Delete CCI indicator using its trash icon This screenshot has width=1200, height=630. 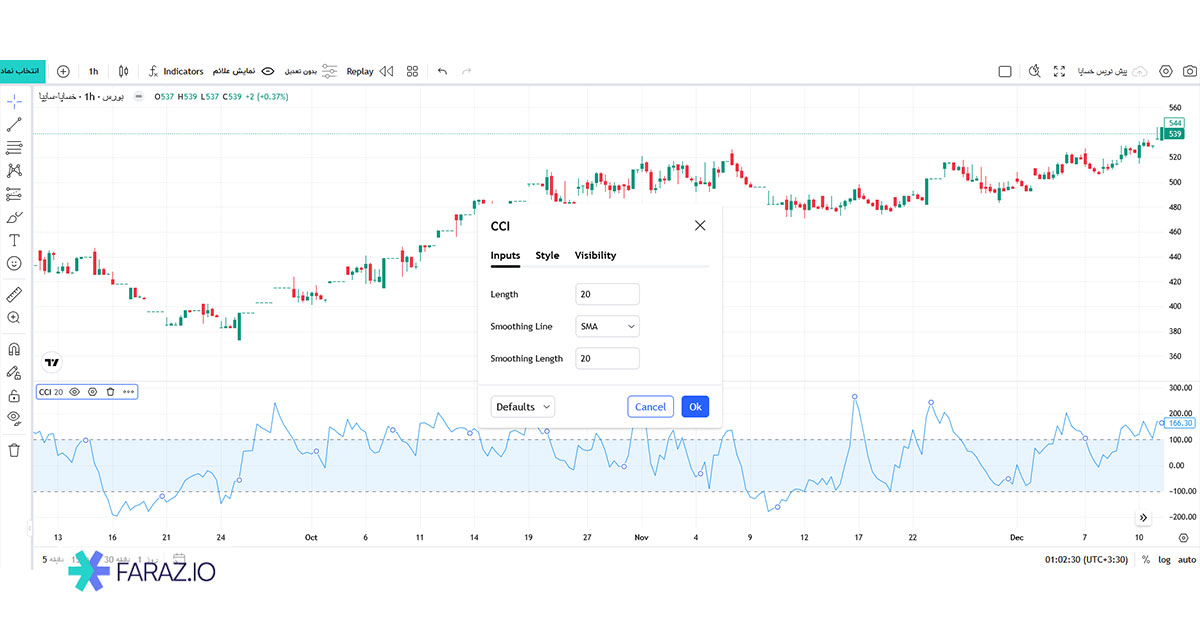110,392
